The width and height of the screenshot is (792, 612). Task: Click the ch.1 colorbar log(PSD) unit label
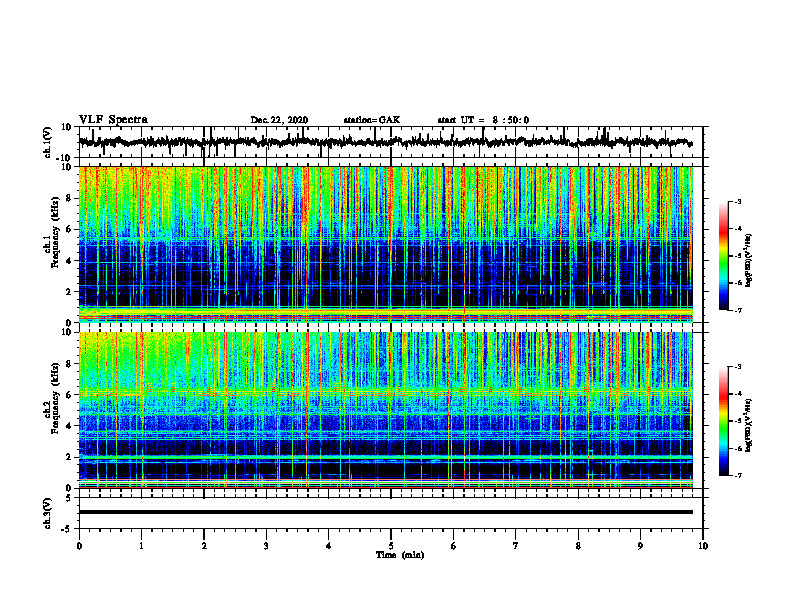(x=750, y=261)
